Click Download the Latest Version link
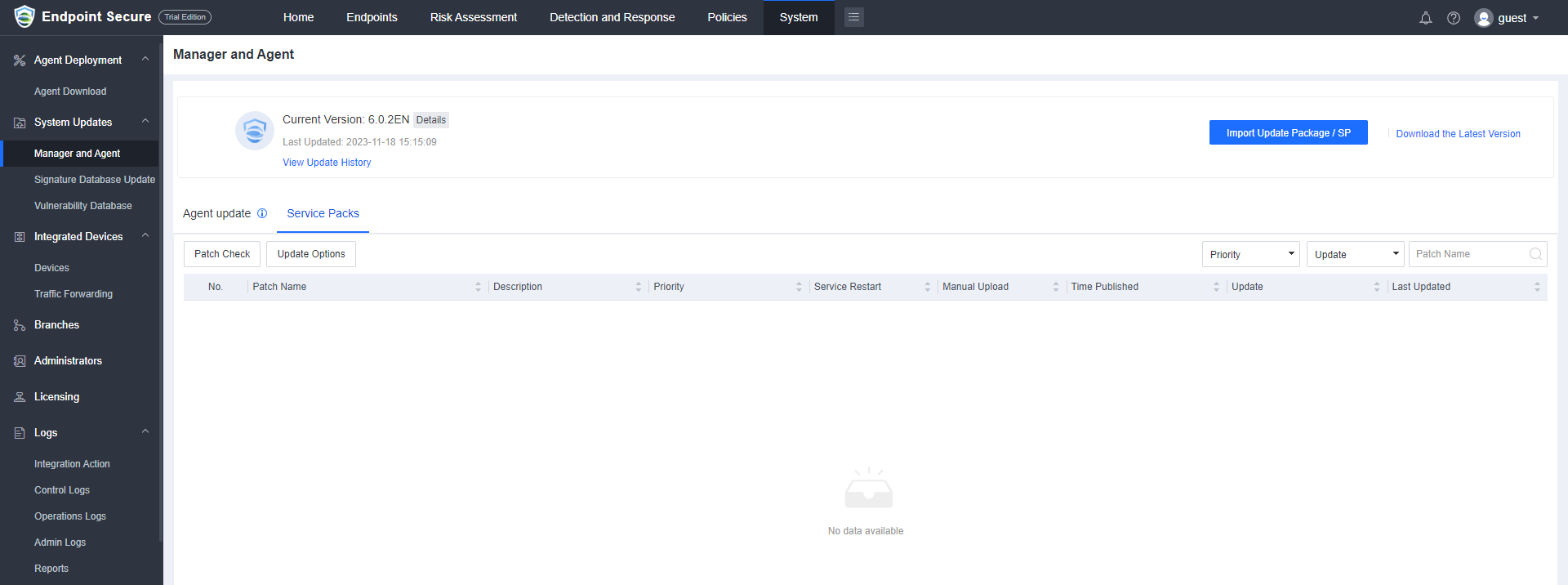 click(x=1458, y=134)
